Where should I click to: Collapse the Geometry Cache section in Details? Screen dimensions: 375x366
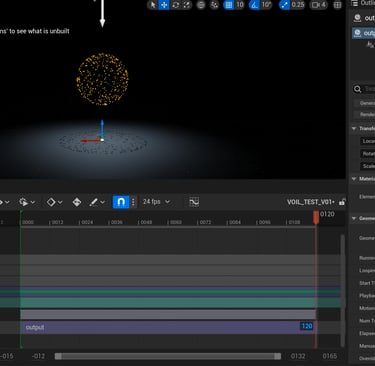pyautogui.click(x=354, y=218)
